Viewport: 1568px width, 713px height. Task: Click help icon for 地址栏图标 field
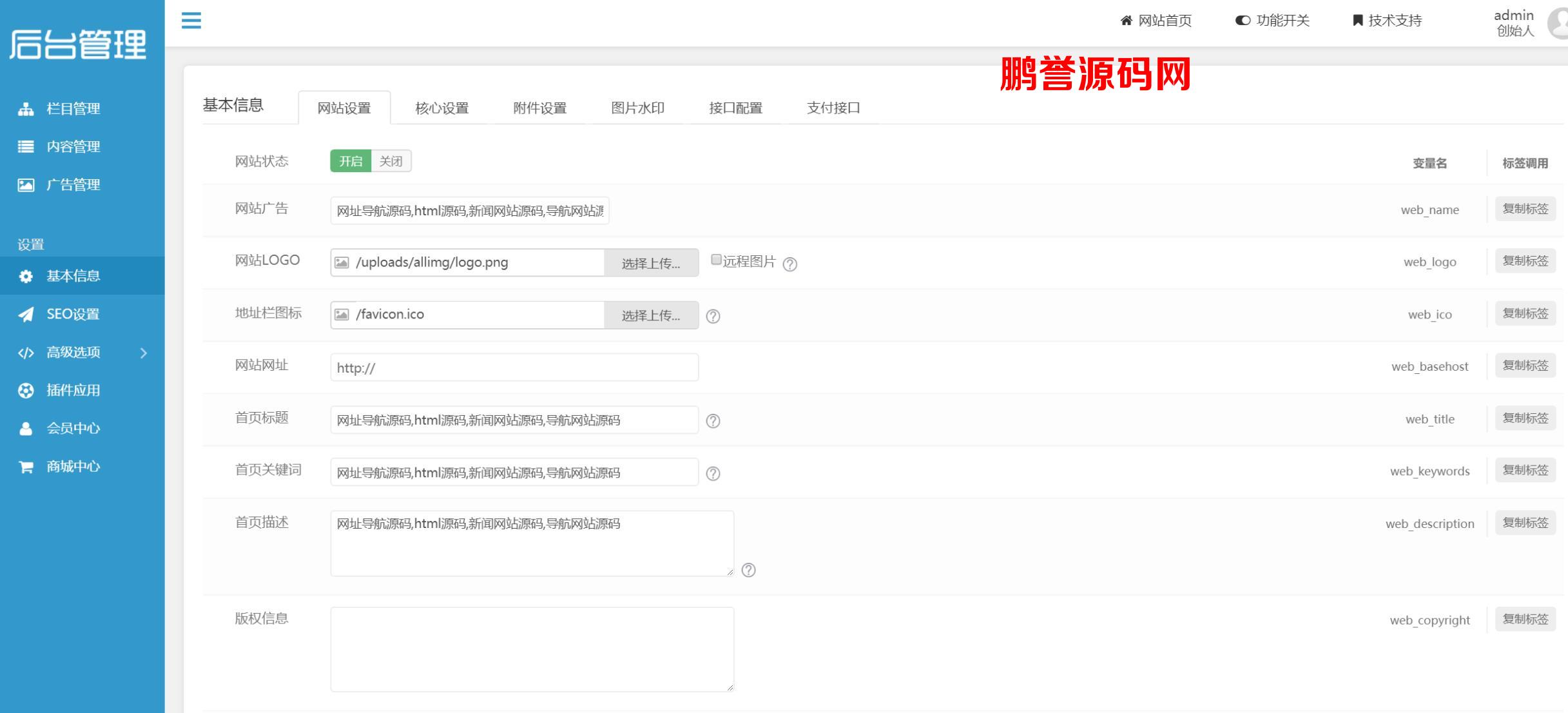713,317
